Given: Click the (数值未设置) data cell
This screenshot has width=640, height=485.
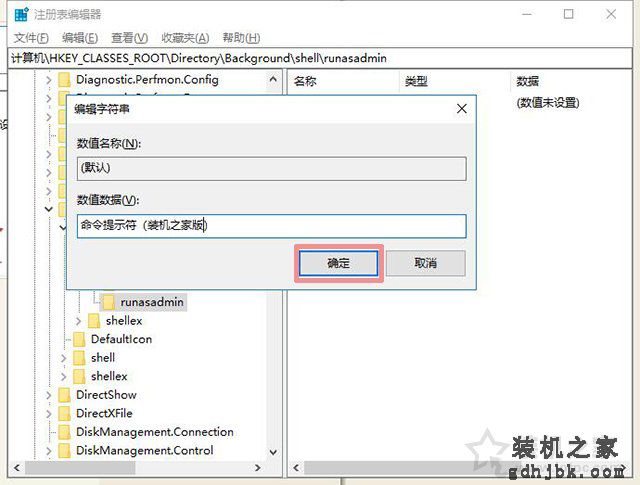Looking at the screenshot, I should pyautogui.click(x=548, y=103).
